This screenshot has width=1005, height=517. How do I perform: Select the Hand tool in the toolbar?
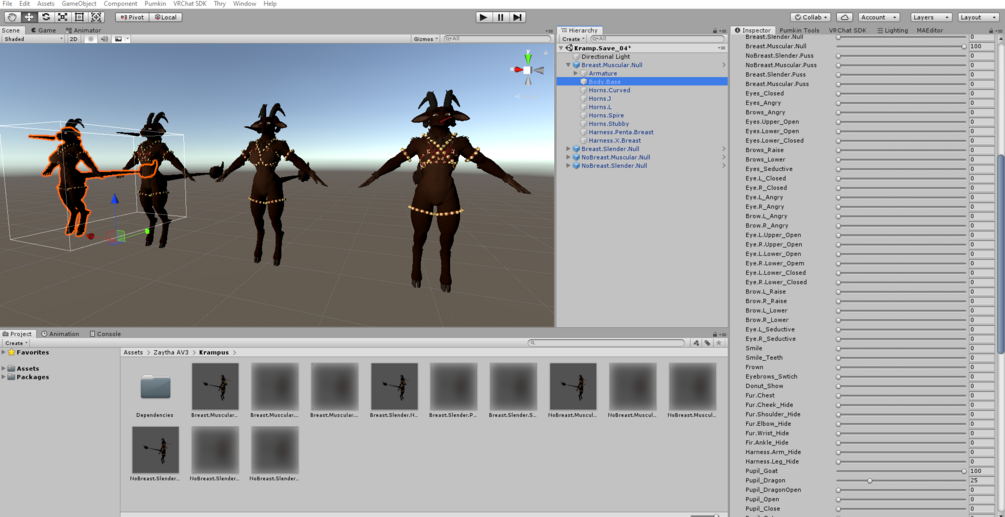(12, 17)
